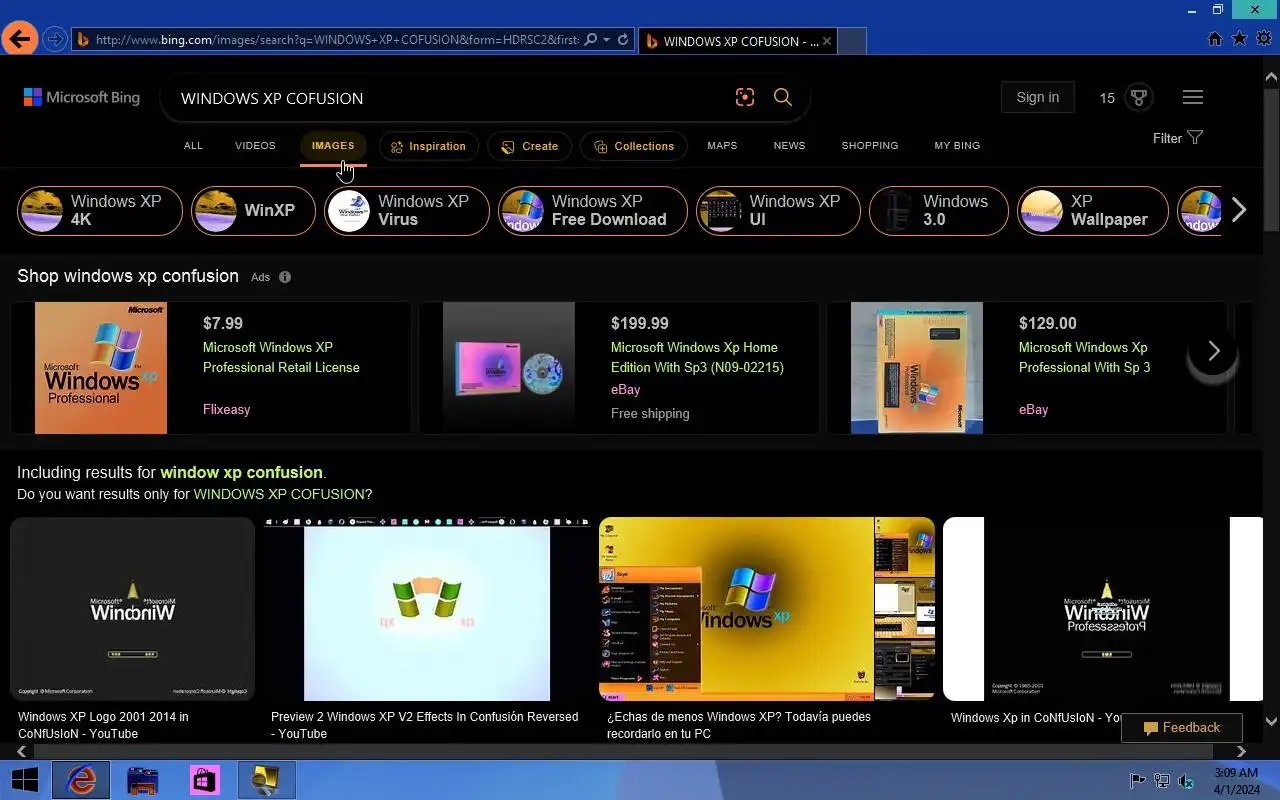Select the IMAGES tab
The width and height of the screenshot is (1280, 800).
(333, 146)
